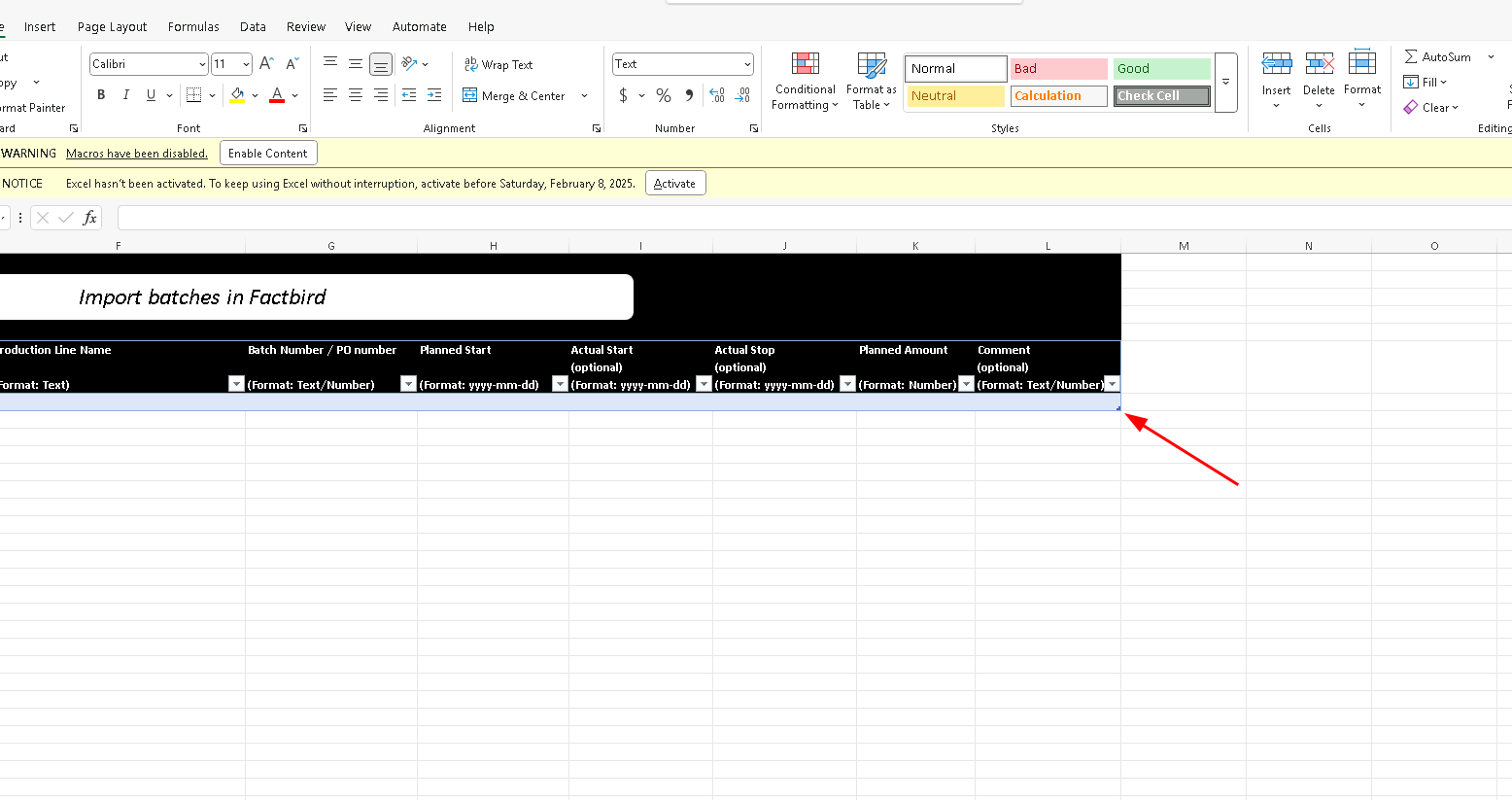Viewport: 1512px width, 800px height.
Task: Open the Clear dropdown
Action: pyautogui.click(x=1431, y=108)
